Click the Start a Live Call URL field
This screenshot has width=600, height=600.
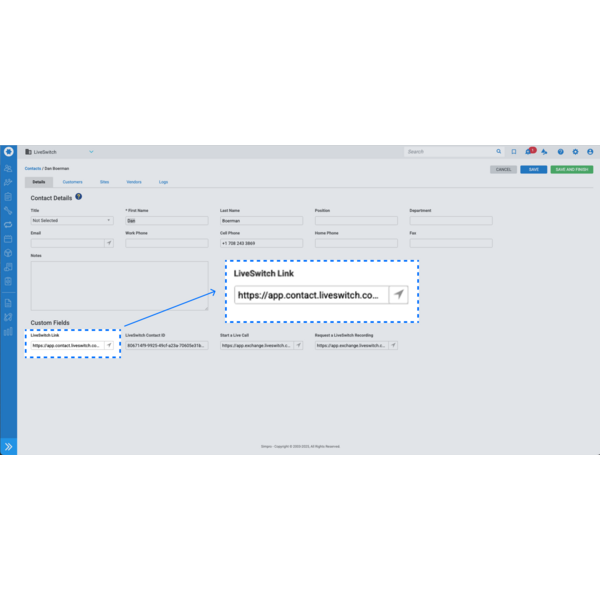(x=257, y=346)
